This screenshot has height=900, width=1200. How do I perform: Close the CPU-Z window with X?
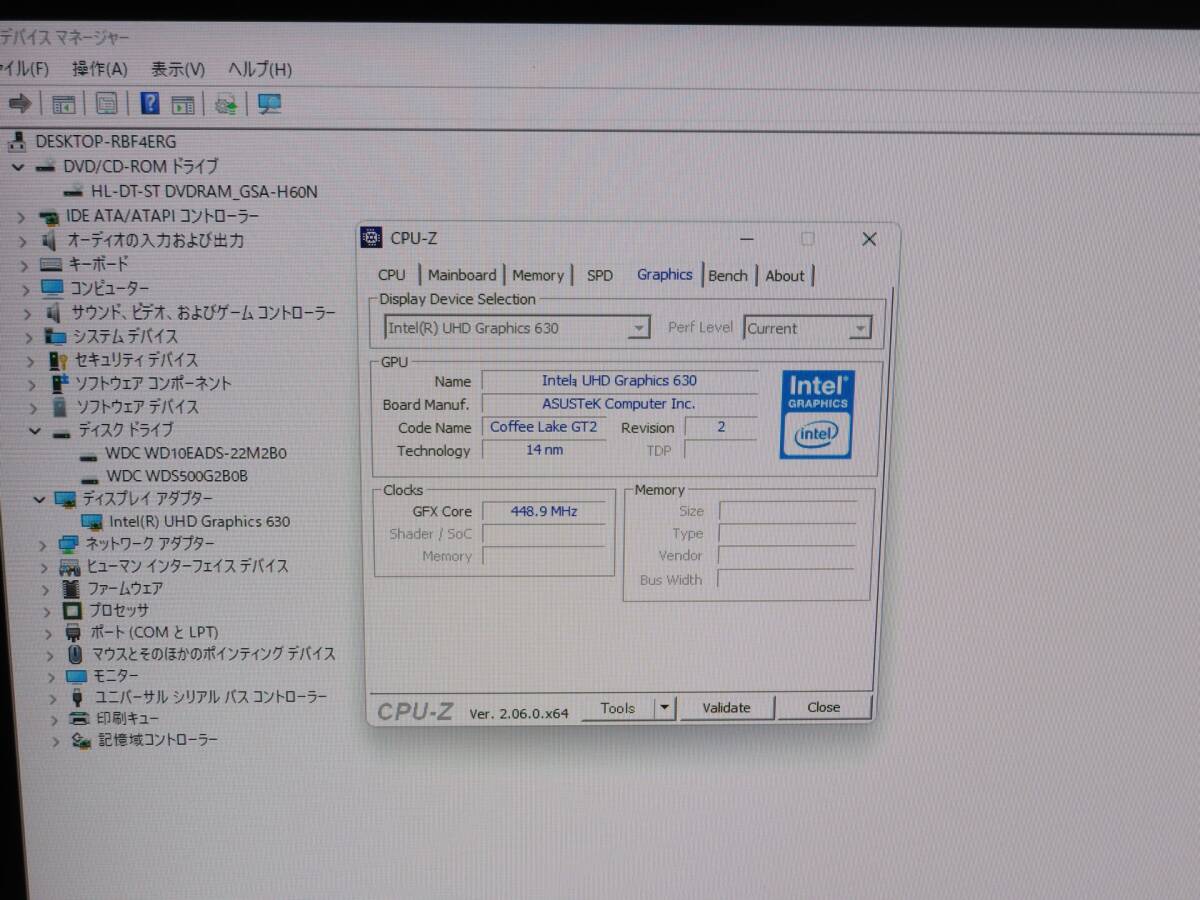[x=869, y=239]
